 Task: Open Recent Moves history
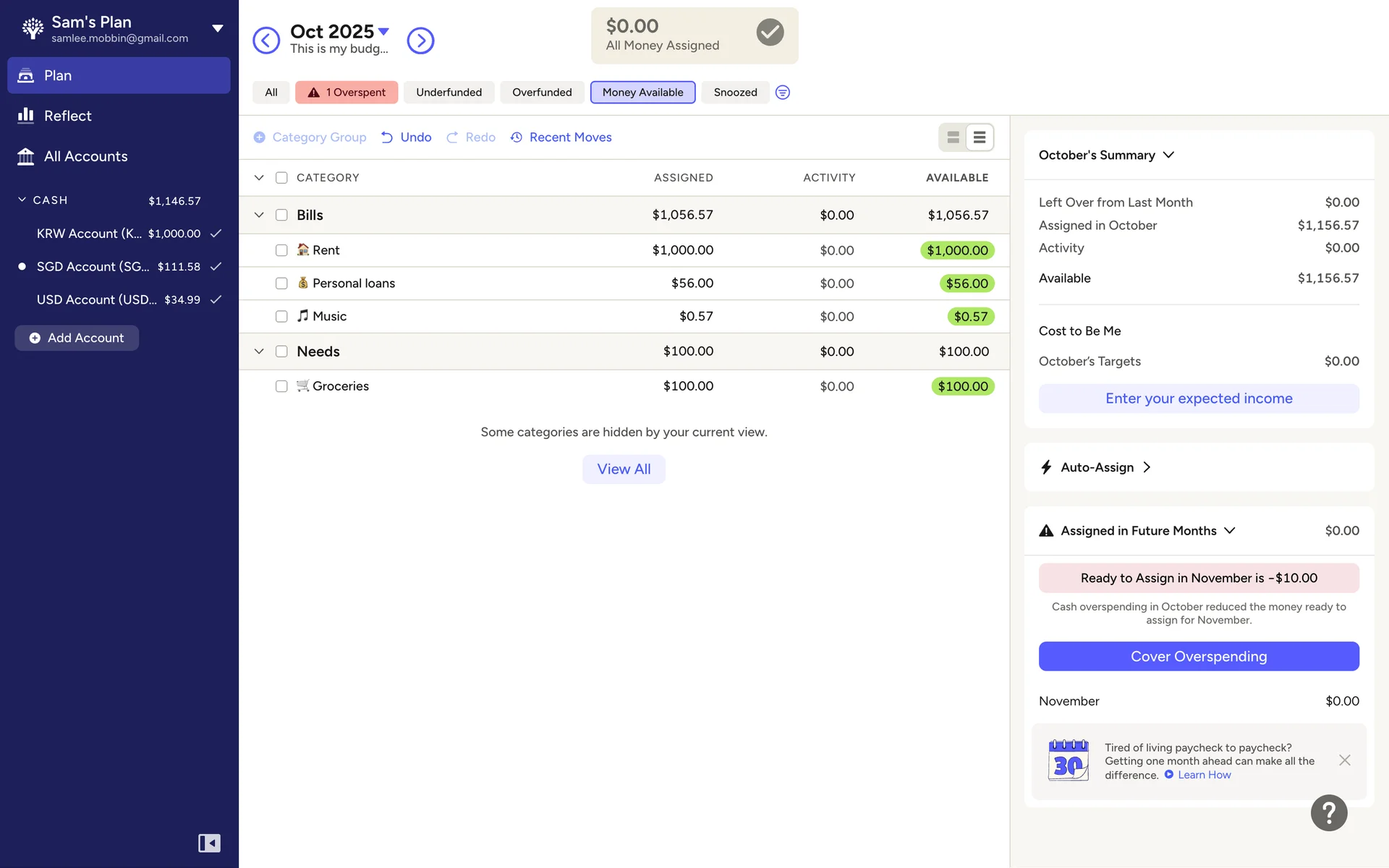coord(561,137)
